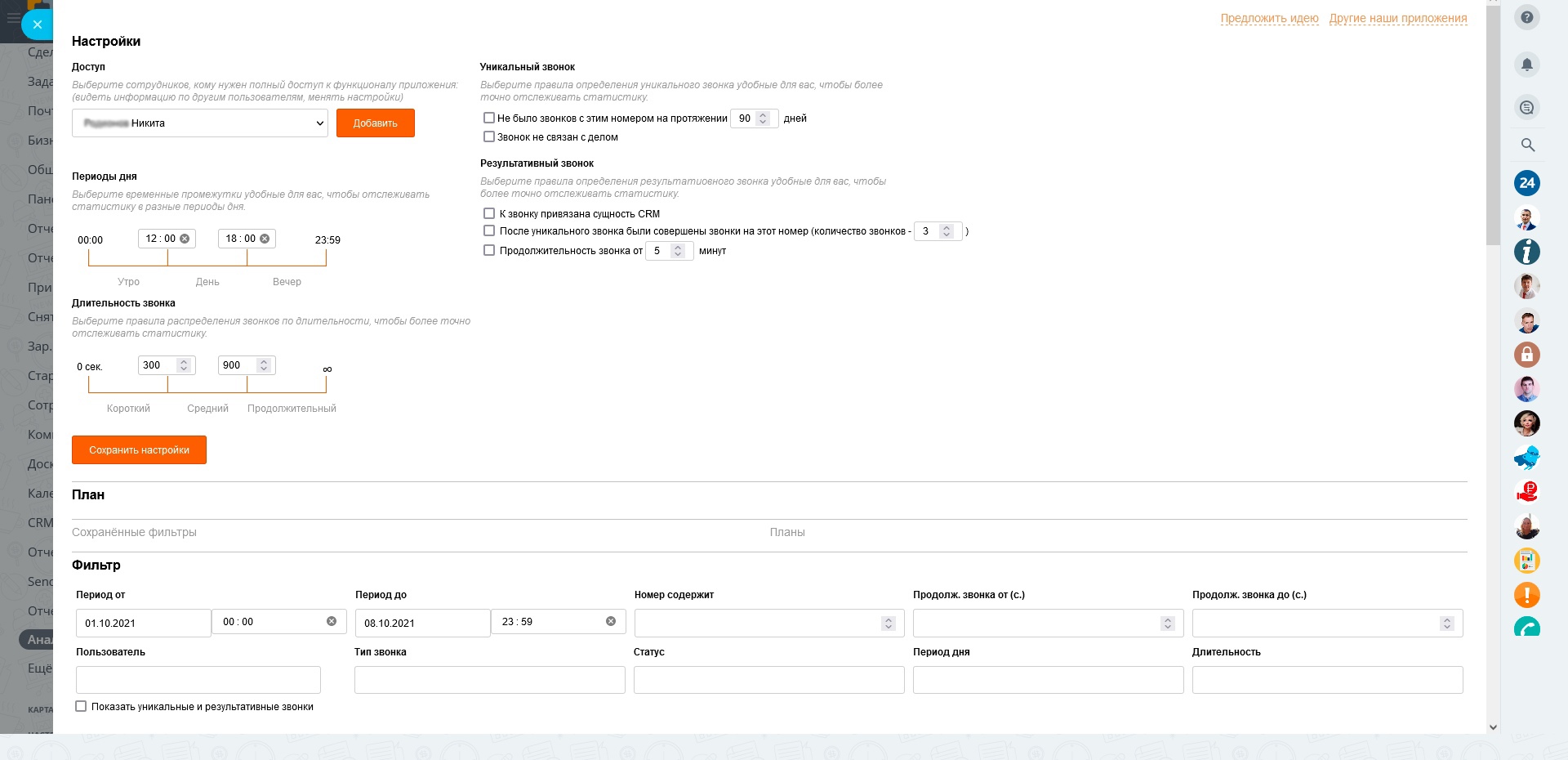Check "К звонку привязана сущность CRM"
The height and width of the screenshot is (760, 1568).
(489, 214)
